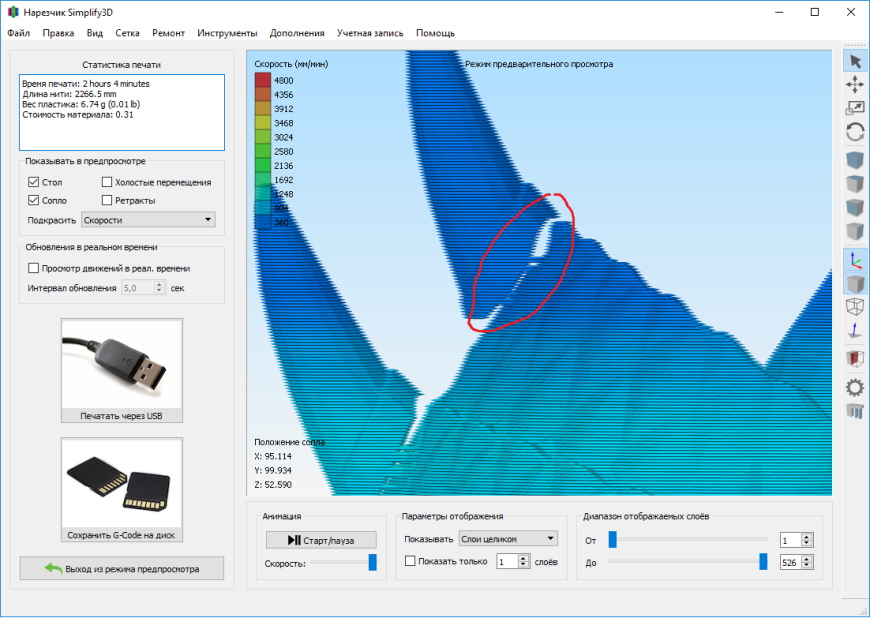The height and width of the screenshot is (618, 870).
Task: Click the До layer range slider handle
Action: [x=763, y=561]
